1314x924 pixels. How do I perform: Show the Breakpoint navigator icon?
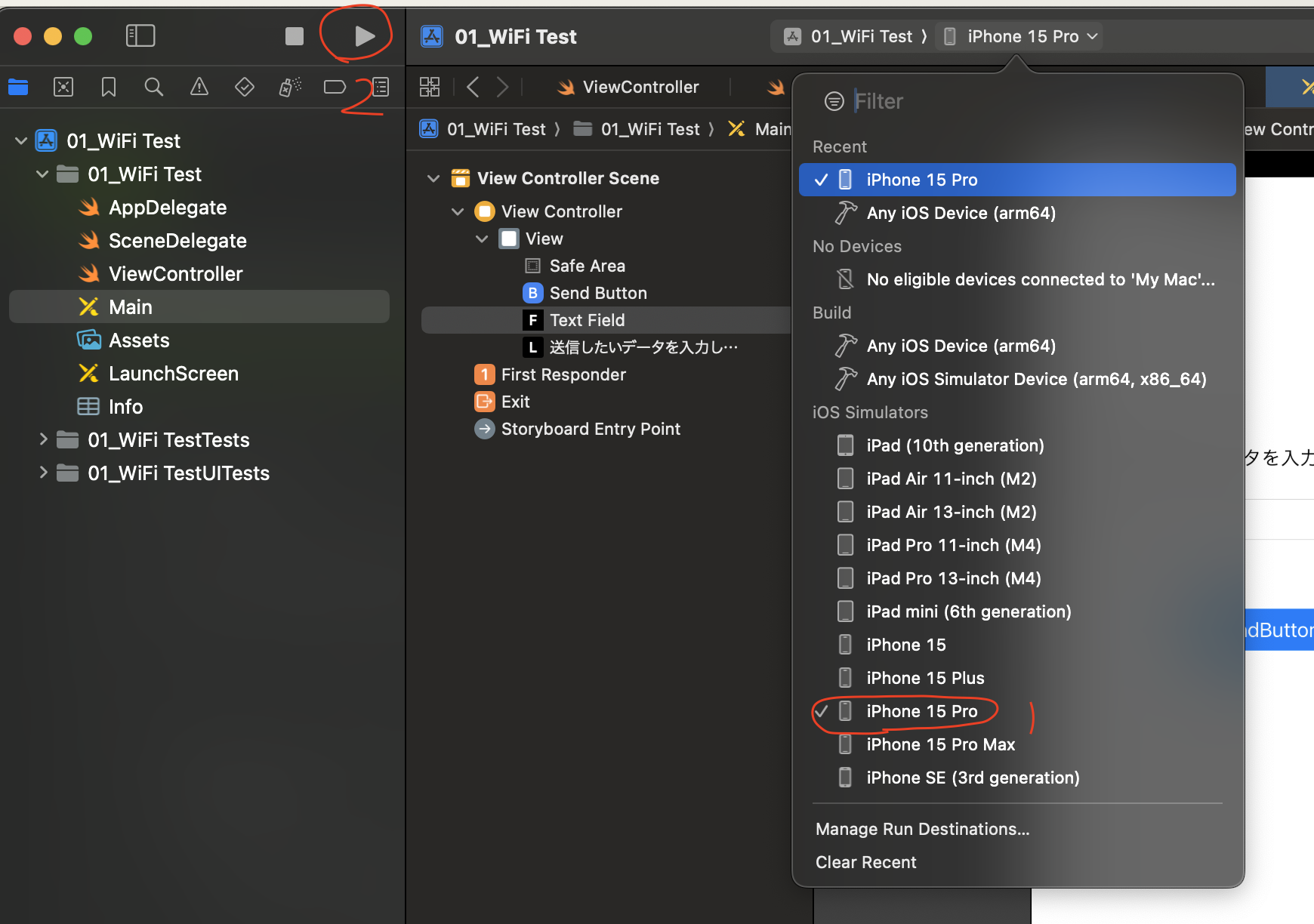pyautogui.click(x=335, y=88)
